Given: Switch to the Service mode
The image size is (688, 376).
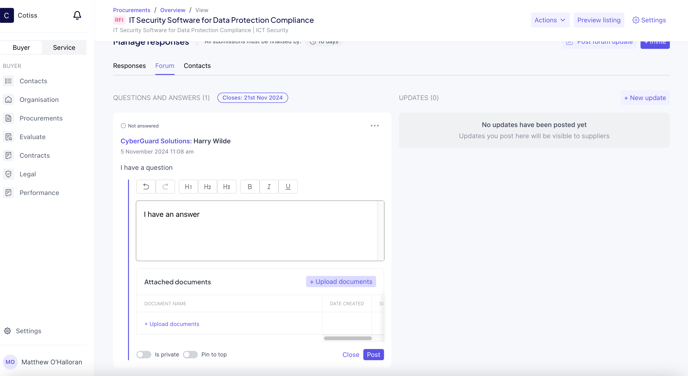Looking at the screenshot, I should pos(64,47).
